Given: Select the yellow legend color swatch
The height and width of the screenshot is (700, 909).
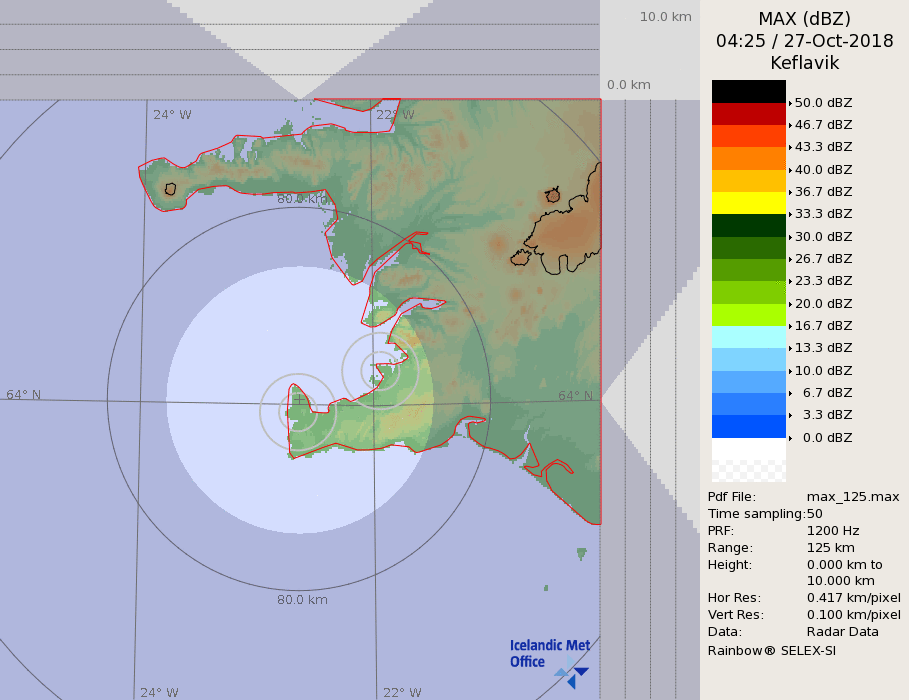Looking at the screenshot, I should pyautogui.click(x=748, y=203).
